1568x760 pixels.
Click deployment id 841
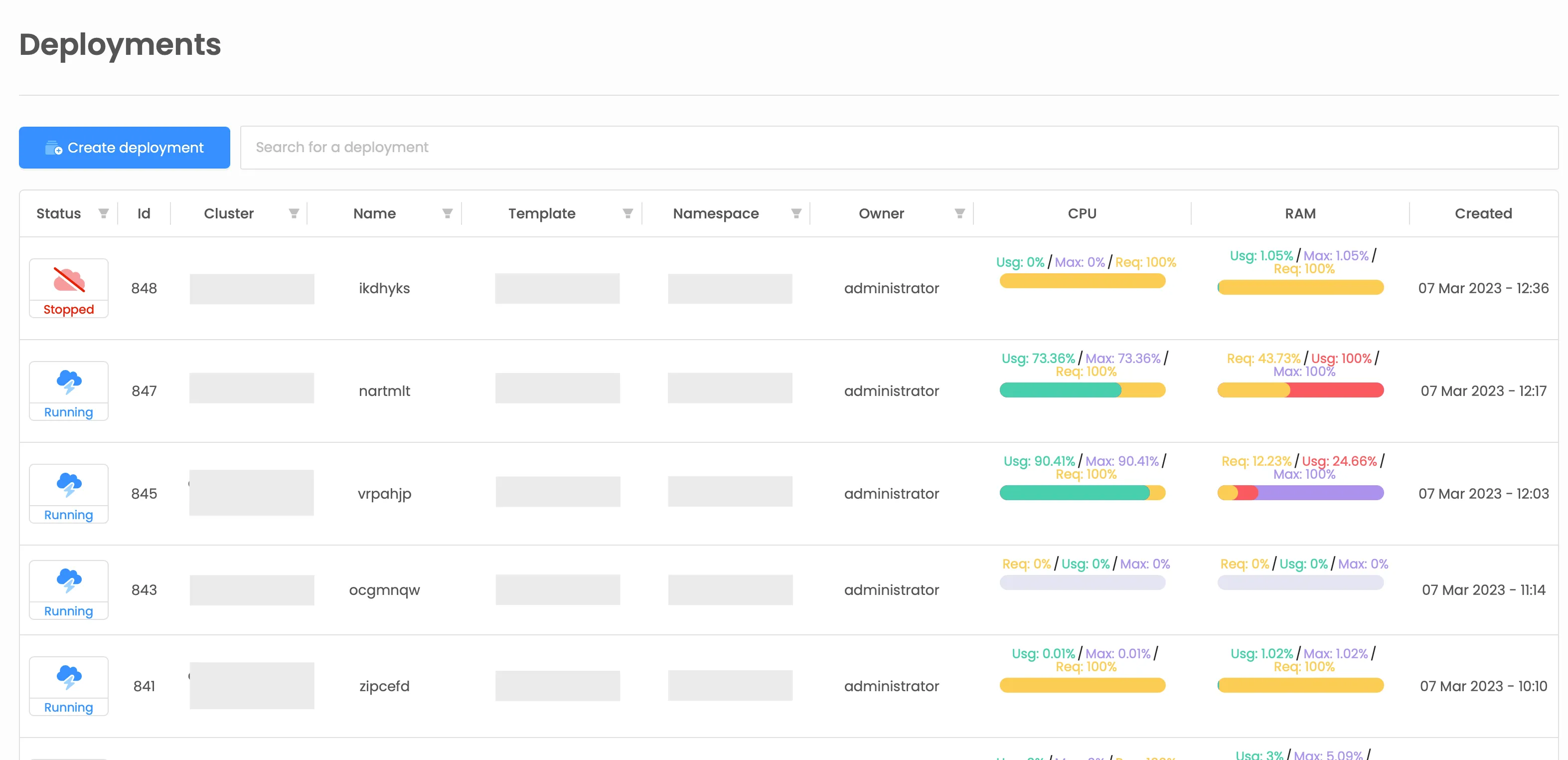[x=144, y=686]
